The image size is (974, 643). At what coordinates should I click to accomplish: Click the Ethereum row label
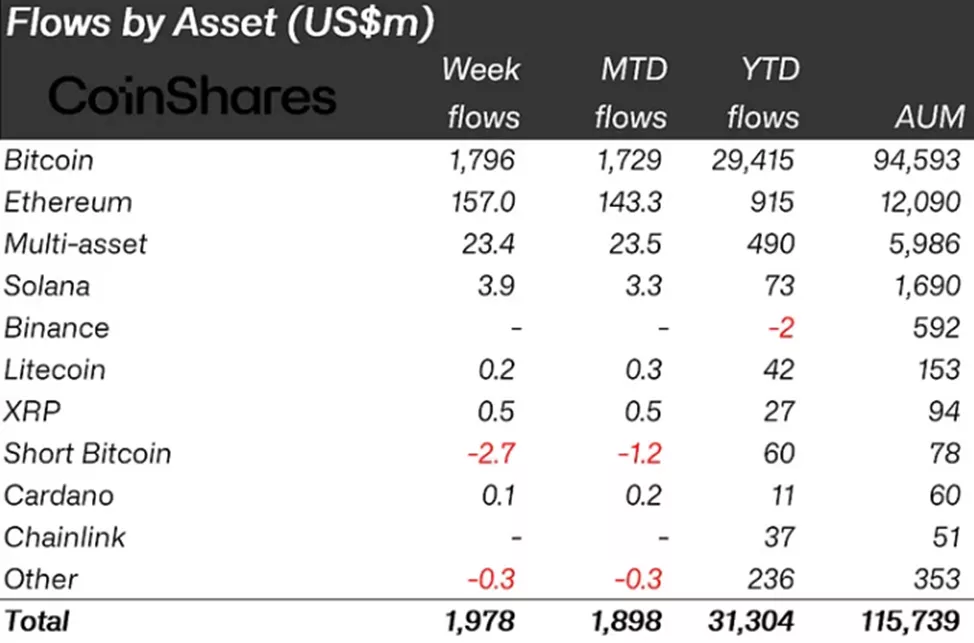[68, 202]
